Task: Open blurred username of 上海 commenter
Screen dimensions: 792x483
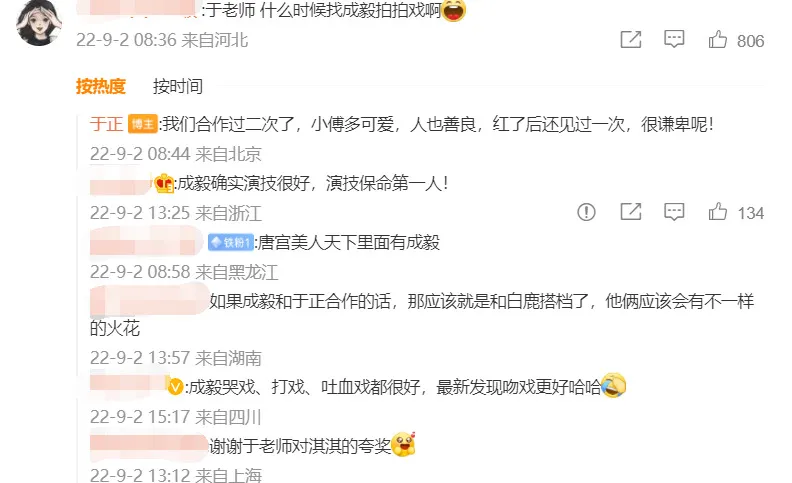Action: (x=148, y=445)
